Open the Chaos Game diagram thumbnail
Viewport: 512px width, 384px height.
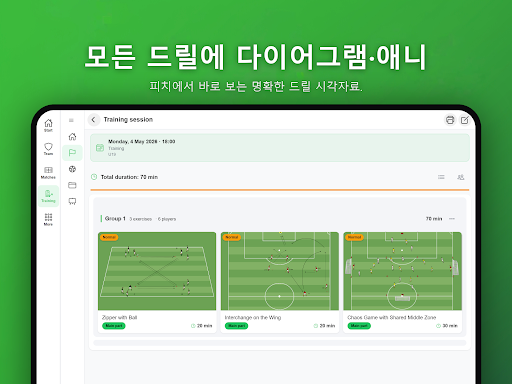(x=402, y=271)
